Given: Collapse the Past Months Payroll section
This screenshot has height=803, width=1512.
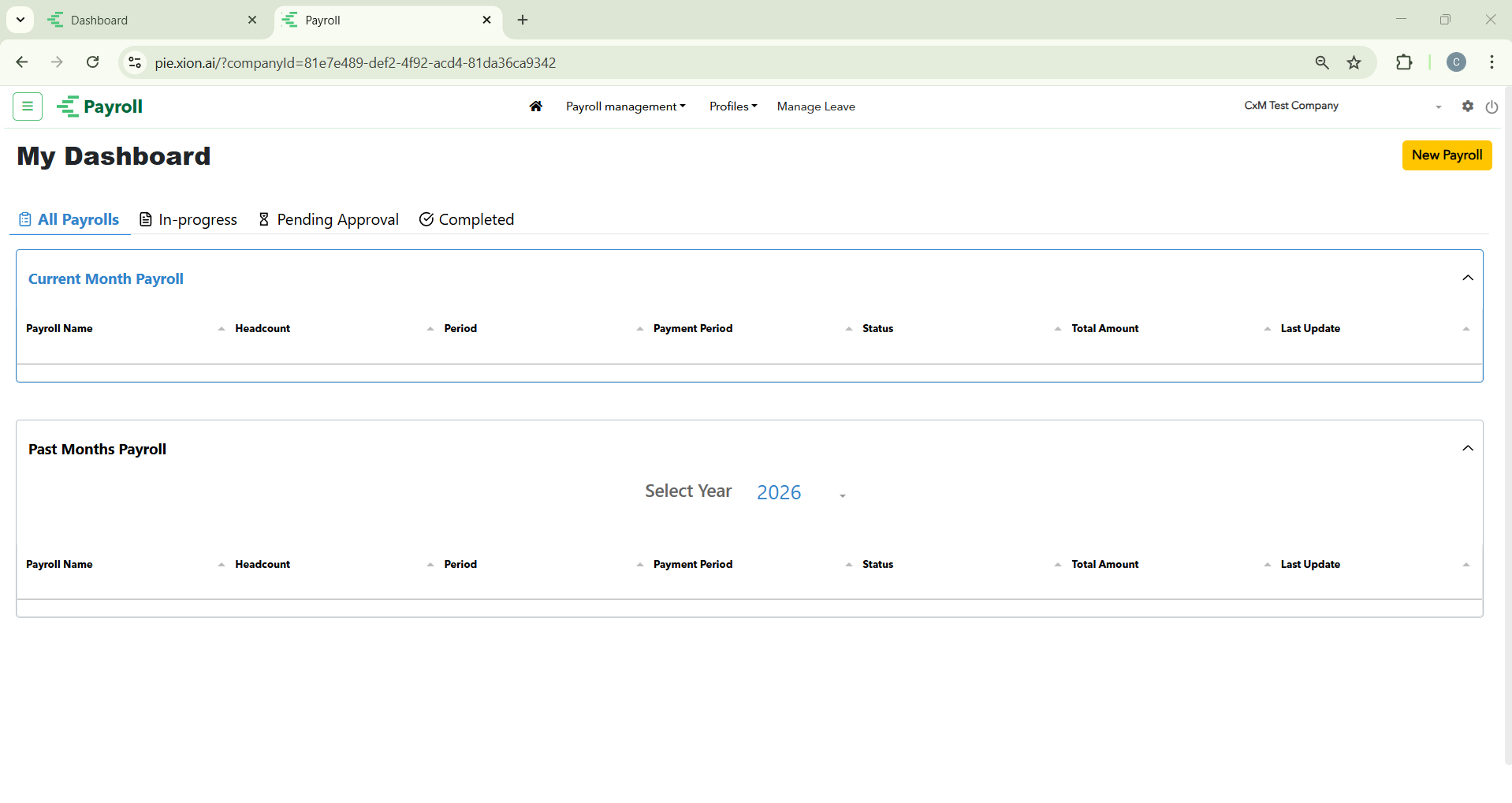Looking at the screenshot, I should click(1467, 448).
